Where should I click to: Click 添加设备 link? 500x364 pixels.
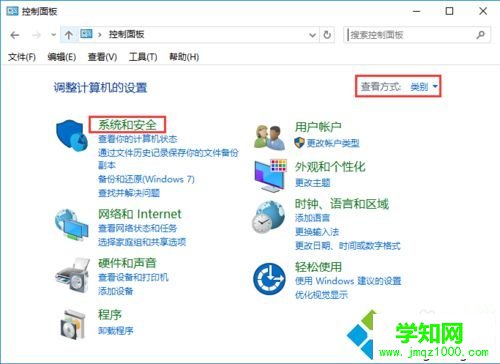[115, 291]
